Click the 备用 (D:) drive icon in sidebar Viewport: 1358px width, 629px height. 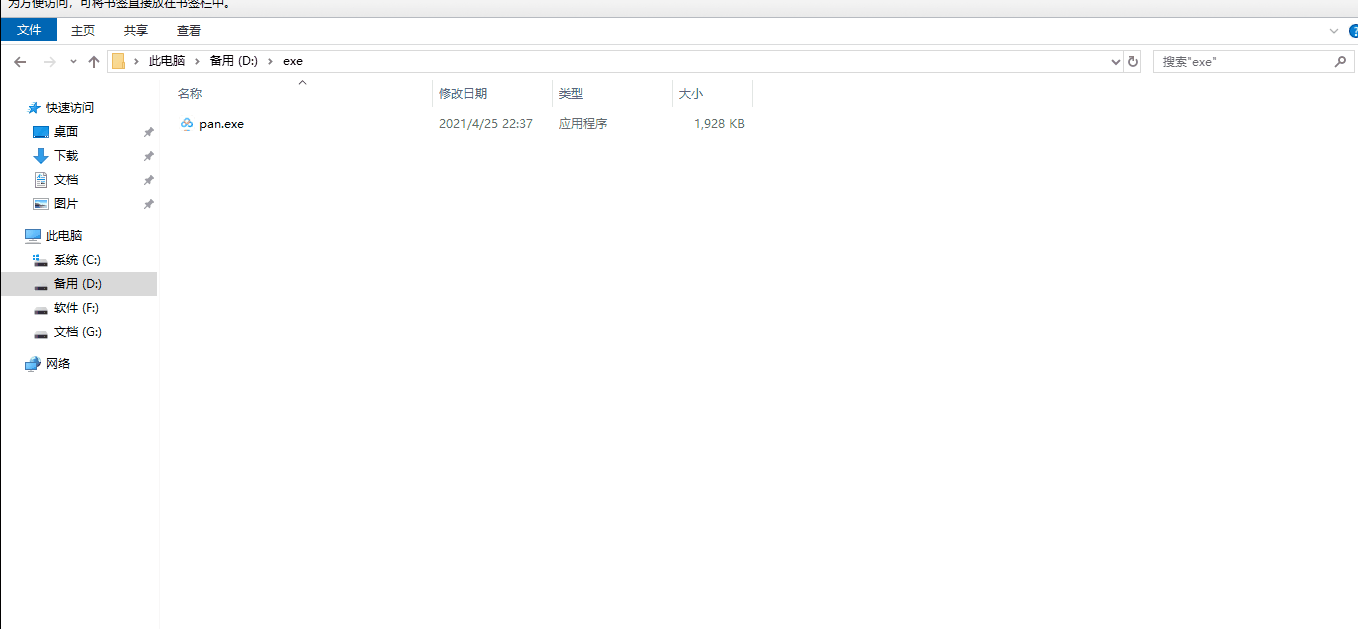[x=41, y=285]
